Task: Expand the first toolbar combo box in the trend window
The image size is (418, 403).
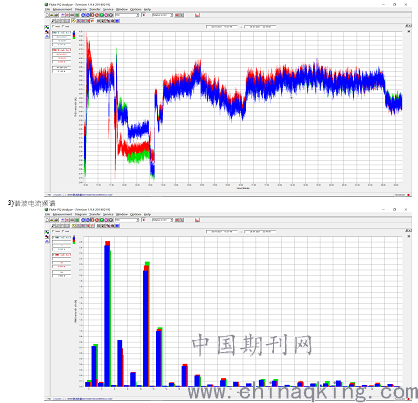Action: (127, 15)
